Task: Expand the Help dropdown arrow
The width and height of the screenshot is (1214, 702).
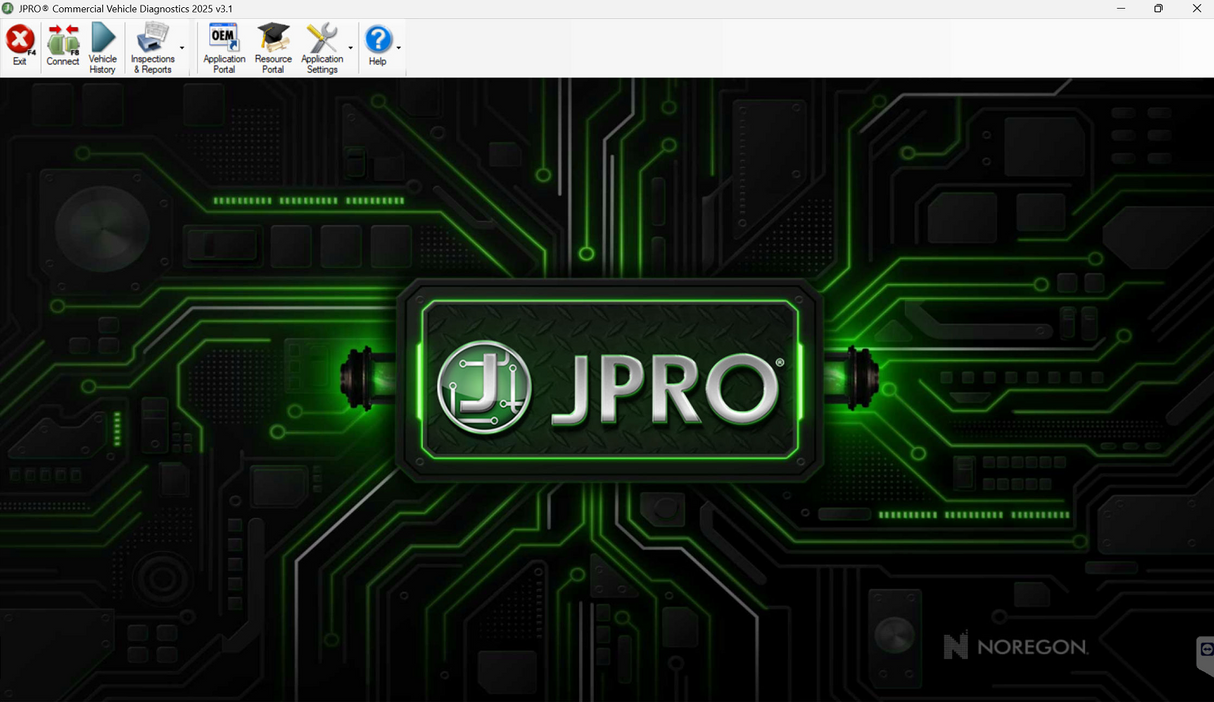Action: 399,48
